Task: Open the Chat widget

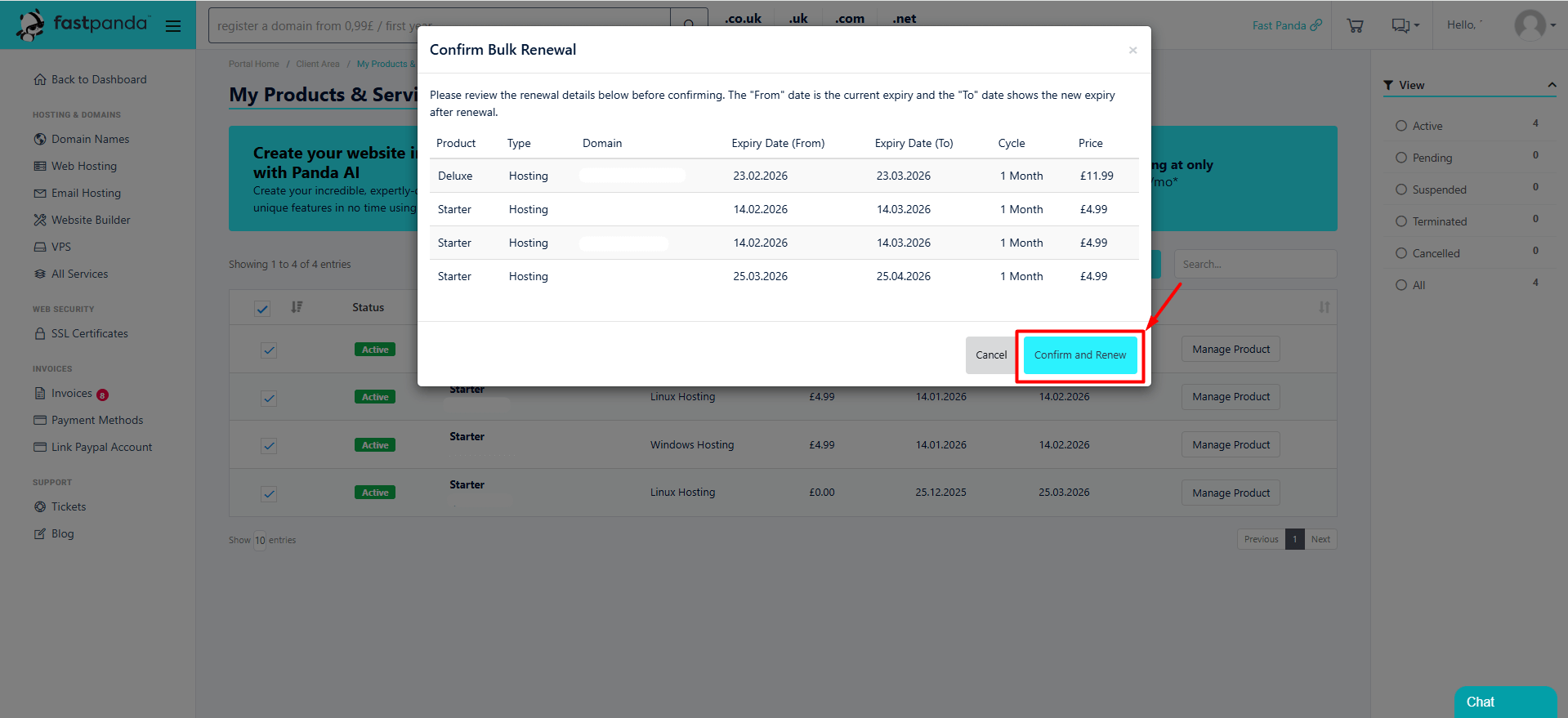Action: point(1504,702)
